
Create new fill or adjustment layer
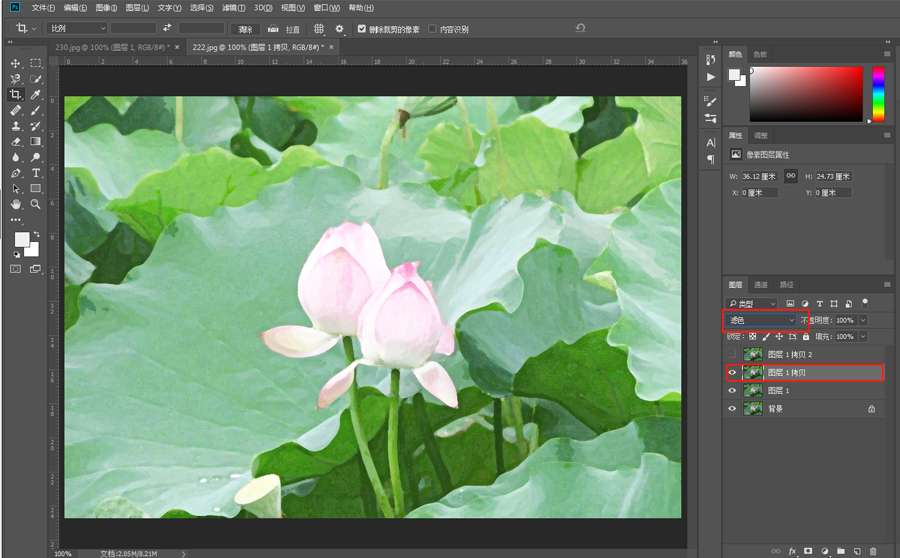(825, 551)
